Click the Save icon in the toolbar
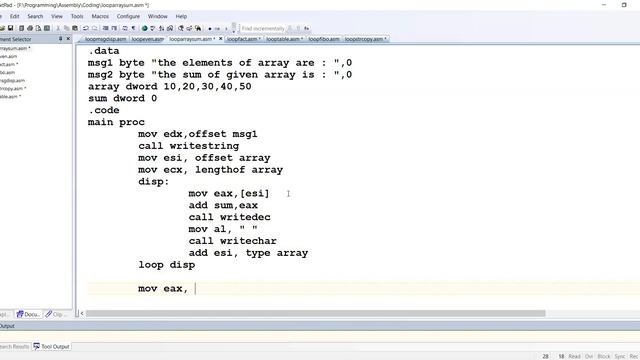This screenshot has height=360, width=640. click(x=10, y=28)
